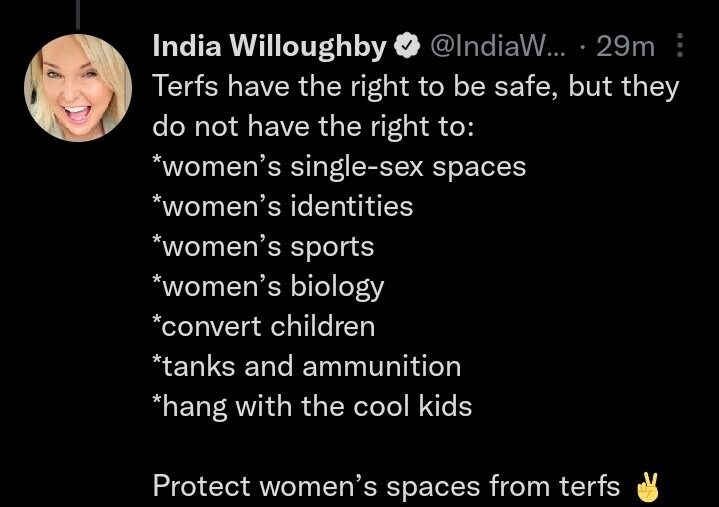Click the '*convert children' line

click(x=264, y=326)
